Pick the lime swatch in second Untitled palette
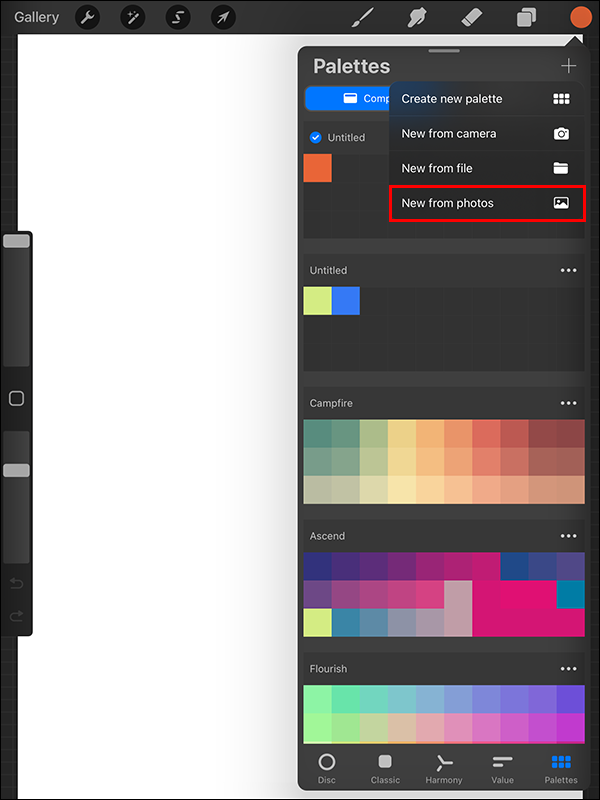This screenshot has height=800, width=600. pyautogui.click(x=317, y=301)
